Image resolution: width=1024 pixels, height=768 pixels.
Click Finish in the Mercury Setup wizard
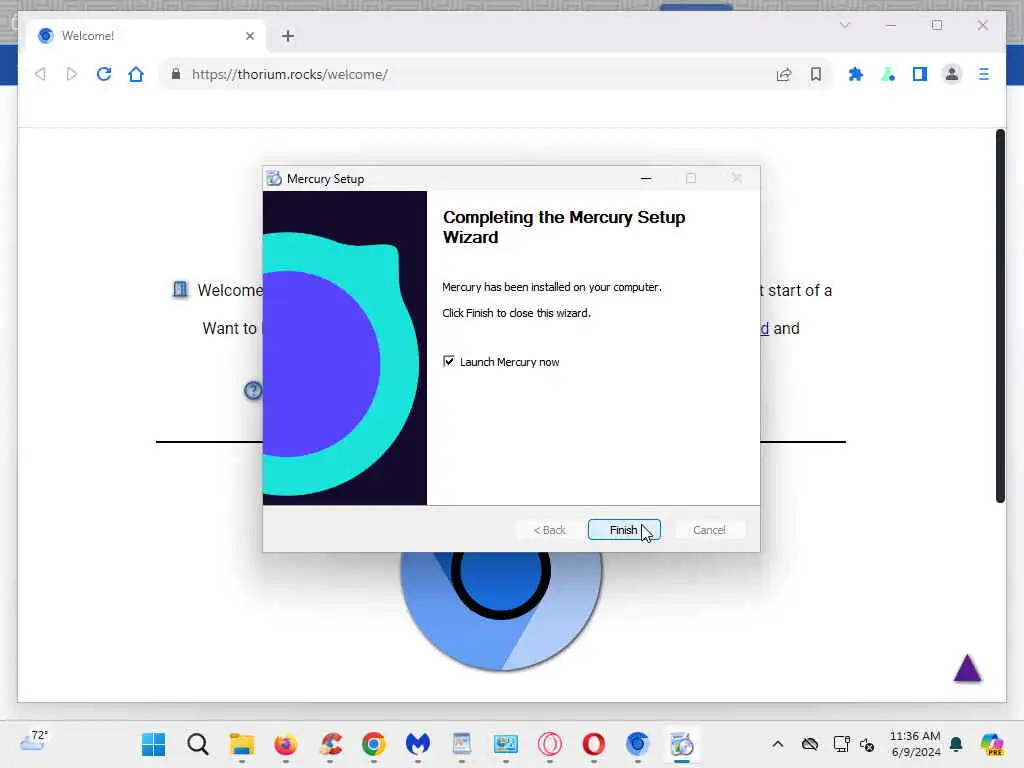(x=624, y=530)
